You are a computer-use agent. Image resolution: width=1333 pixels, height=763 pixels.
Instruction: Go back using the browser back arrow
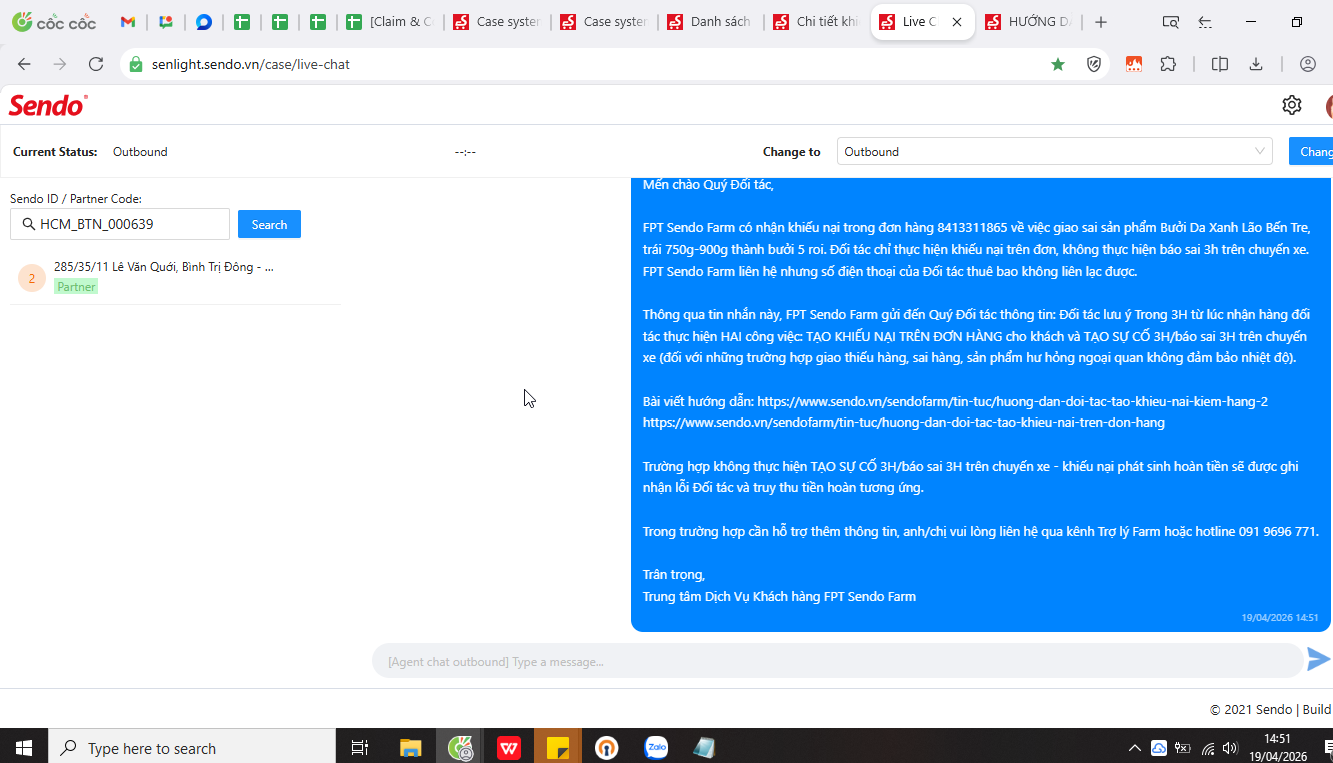[x=24, y=64]
